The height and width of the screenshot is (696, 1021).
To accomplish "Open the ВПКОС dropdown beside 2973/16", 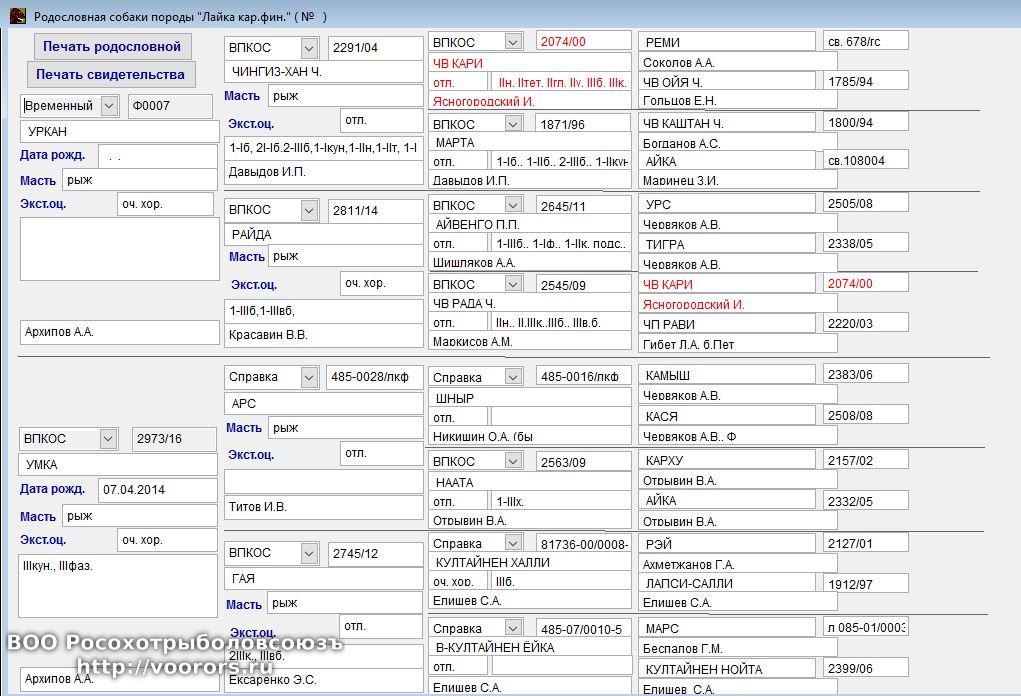I will pos(108,439).
